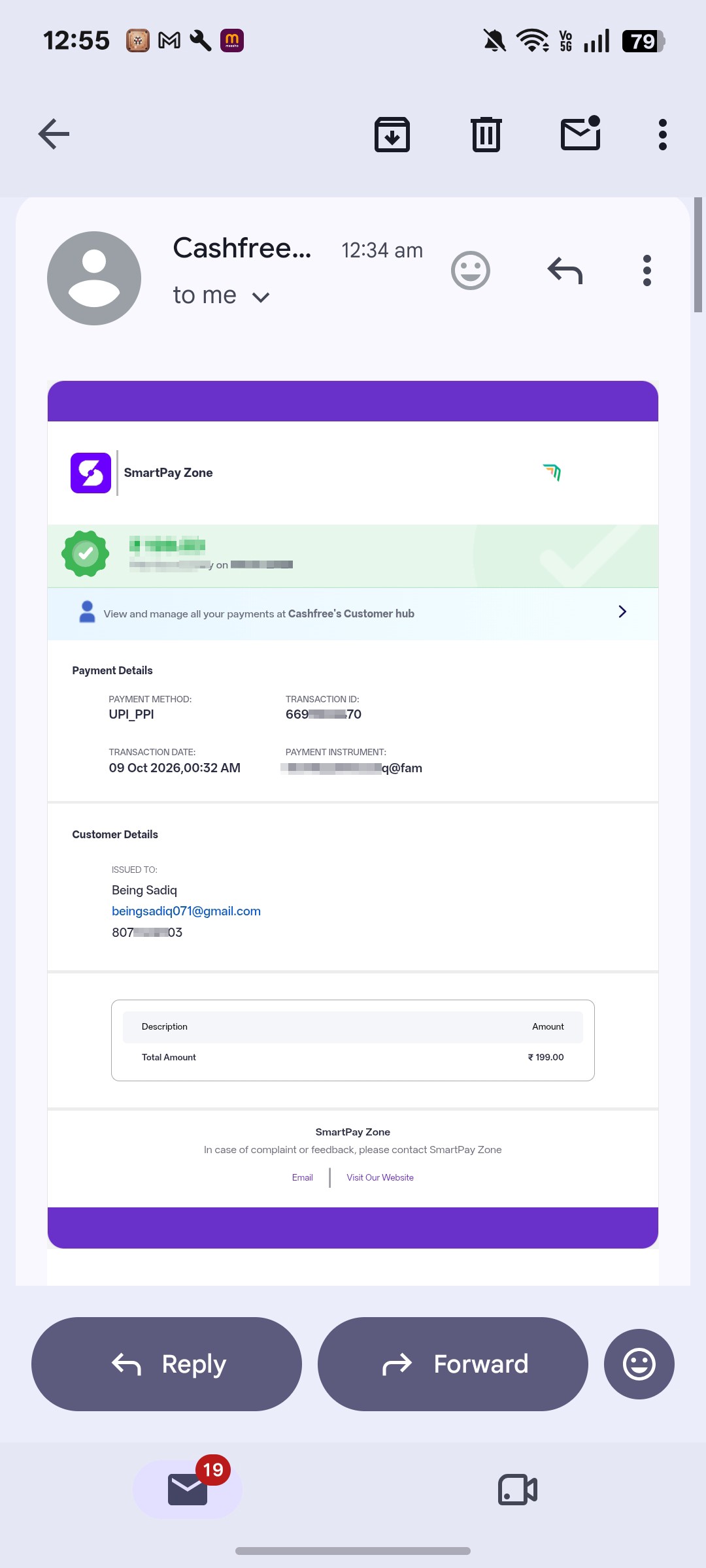
Task: Tap the wrench notification icon
Action: click(x=201, y=41)
